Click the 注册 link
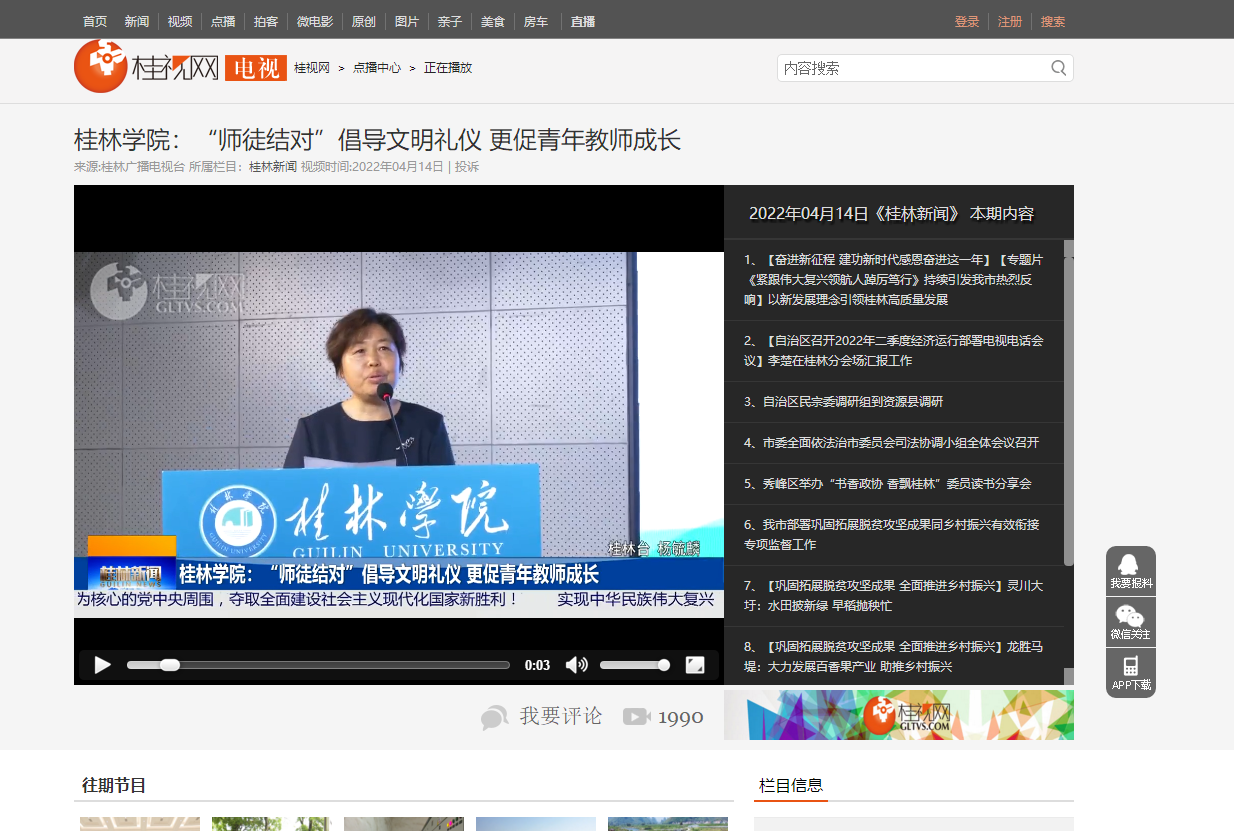Viewport: 1234px width, 831px height. pyautogui.click(x=1010, y=21)
